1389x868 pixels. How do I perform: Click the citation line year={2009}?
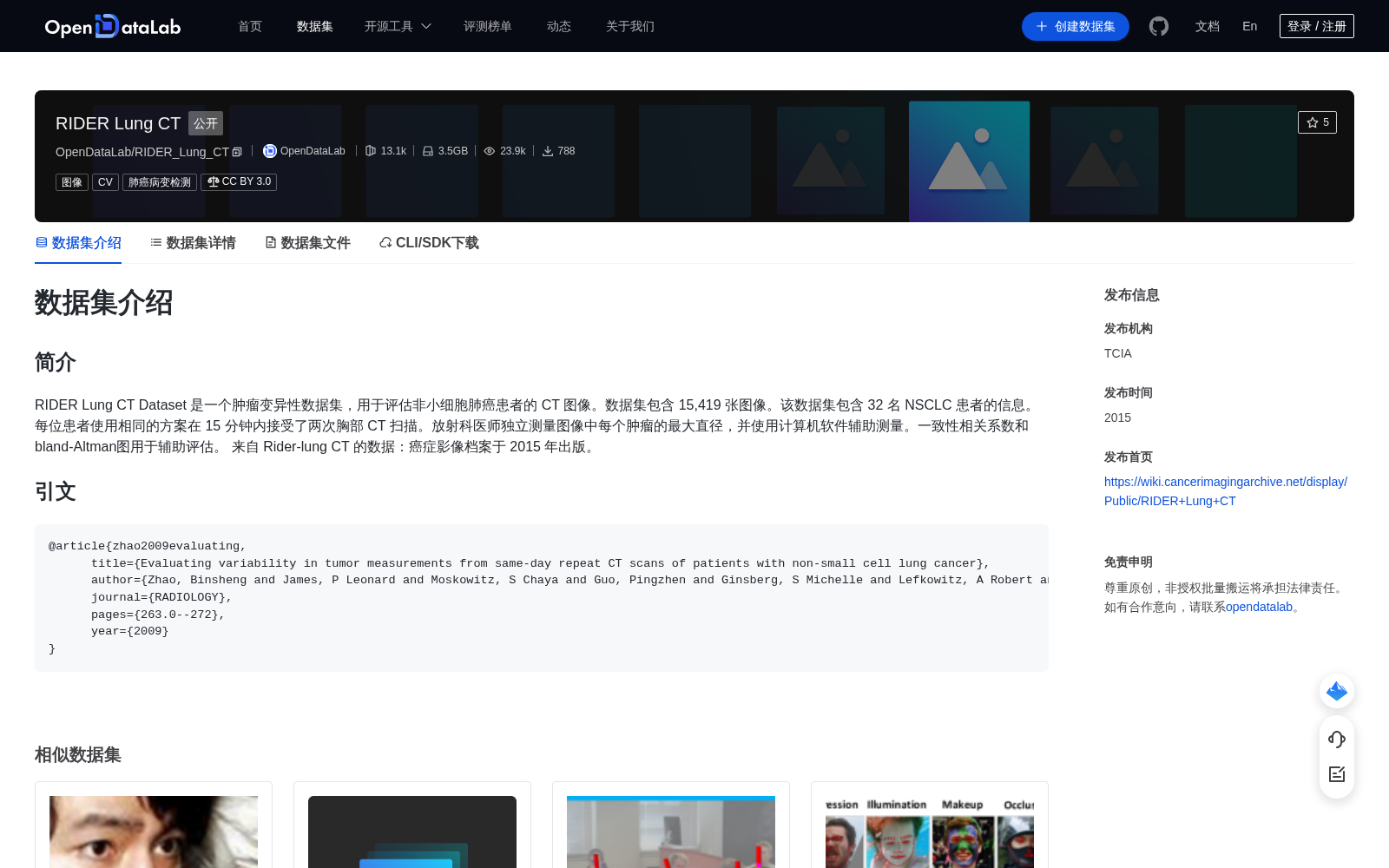tap(130, 631)
